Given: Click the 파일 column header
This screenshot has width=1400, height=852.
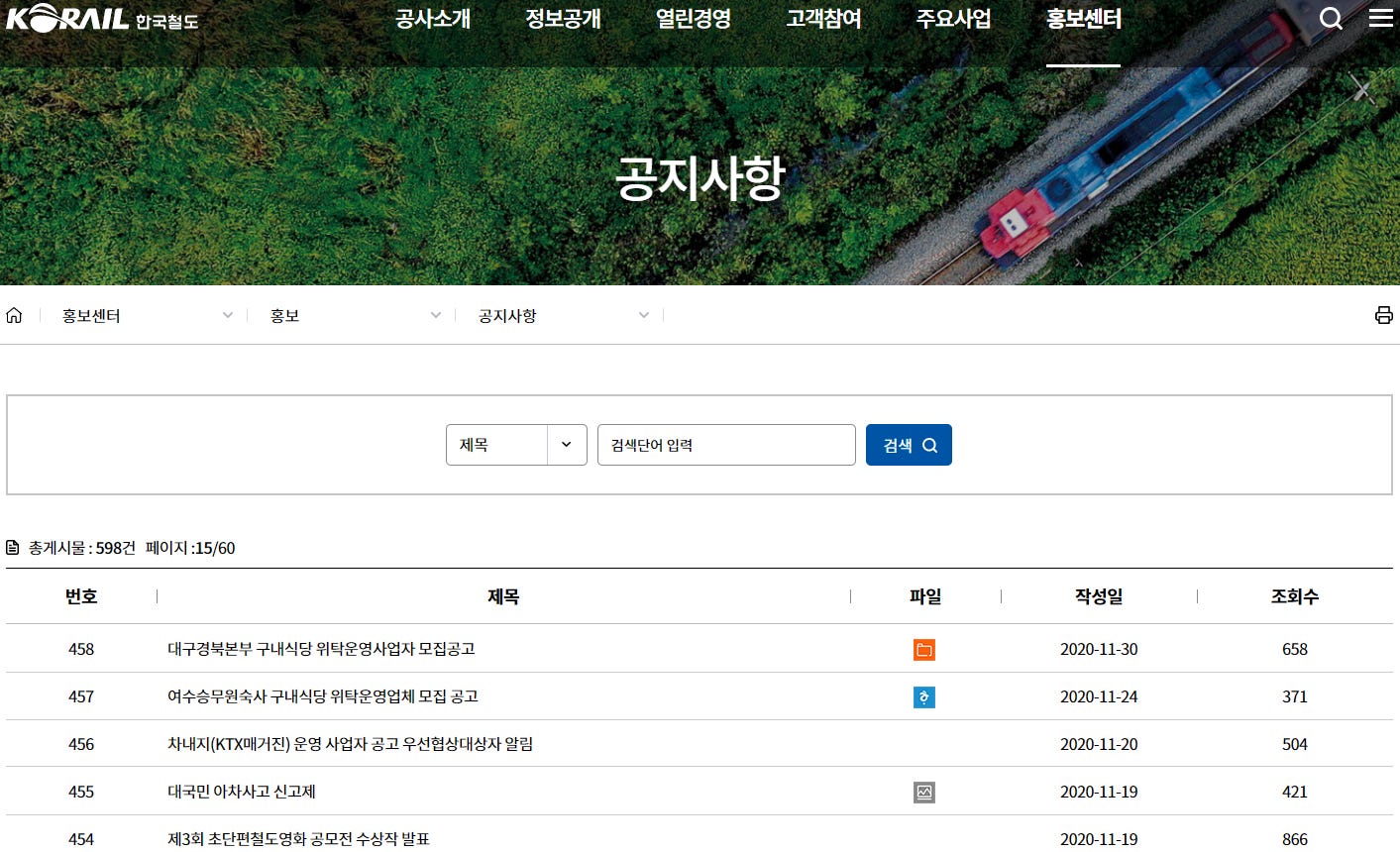Looking at the screenshot, I should (x=925, y=596).
